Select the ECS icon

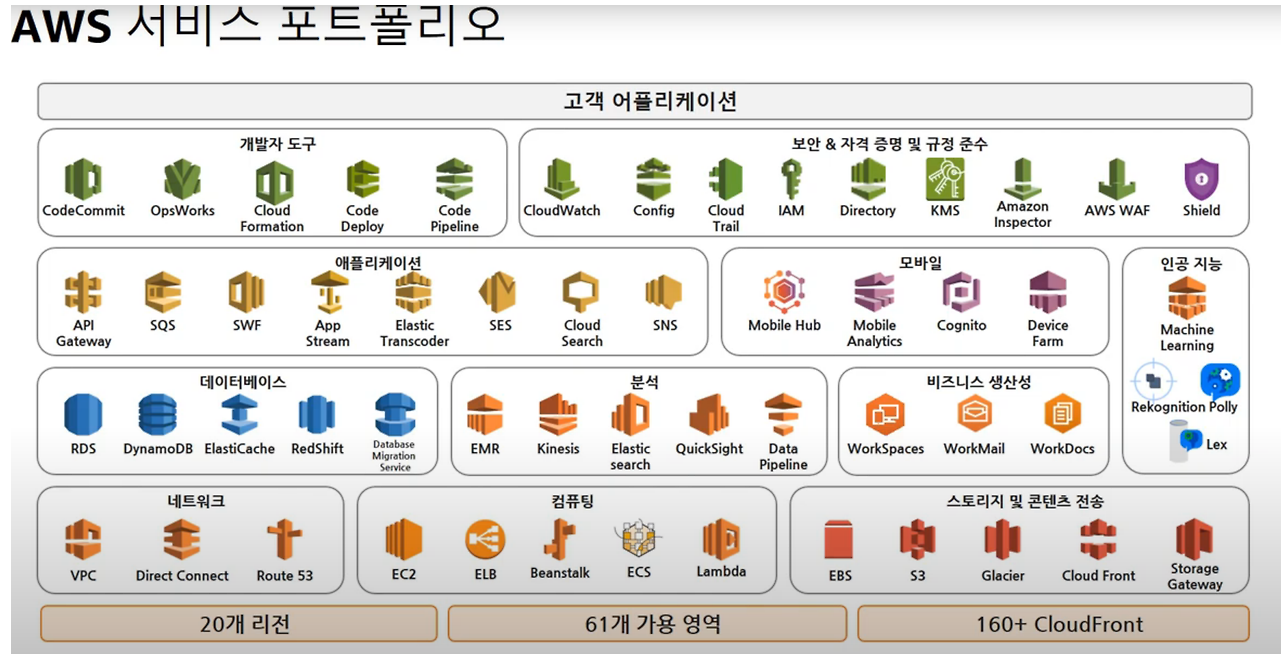pos(638,539)
